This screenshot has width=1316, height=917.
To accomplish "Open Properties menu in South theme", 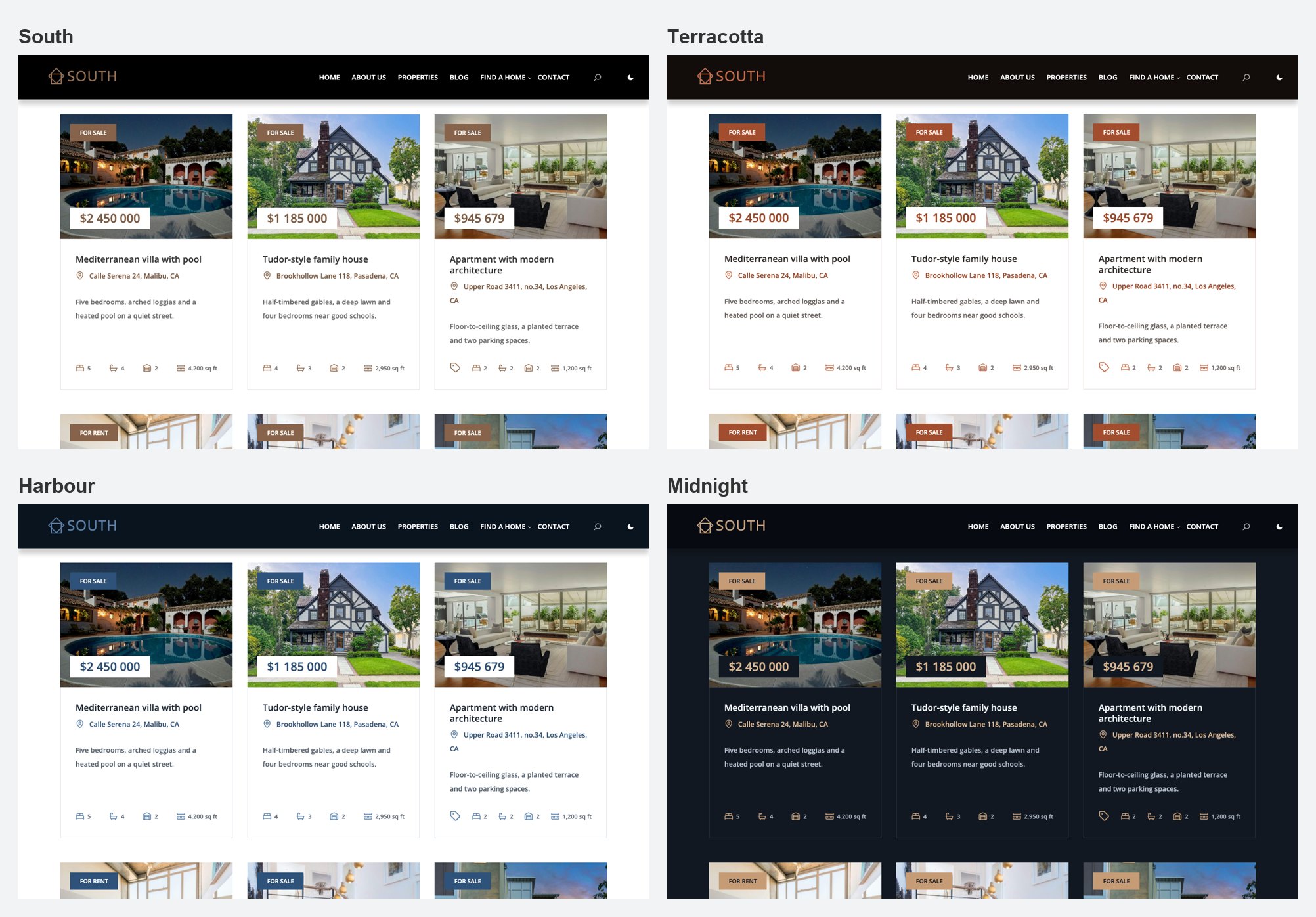I will 418,78.
